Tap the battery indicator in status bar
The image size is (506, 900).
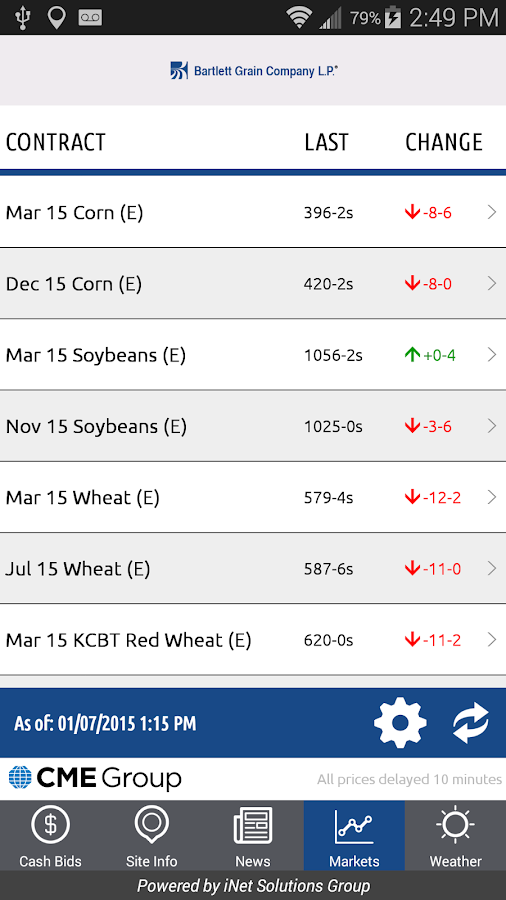393,17
